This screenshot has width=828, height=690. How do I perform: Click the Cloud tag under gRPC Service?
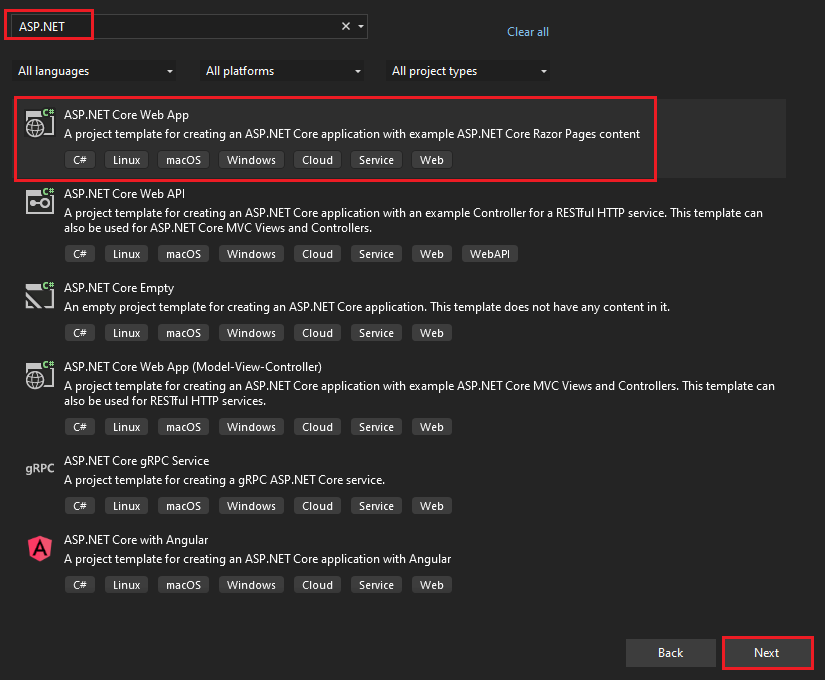(x=318, y=507)
